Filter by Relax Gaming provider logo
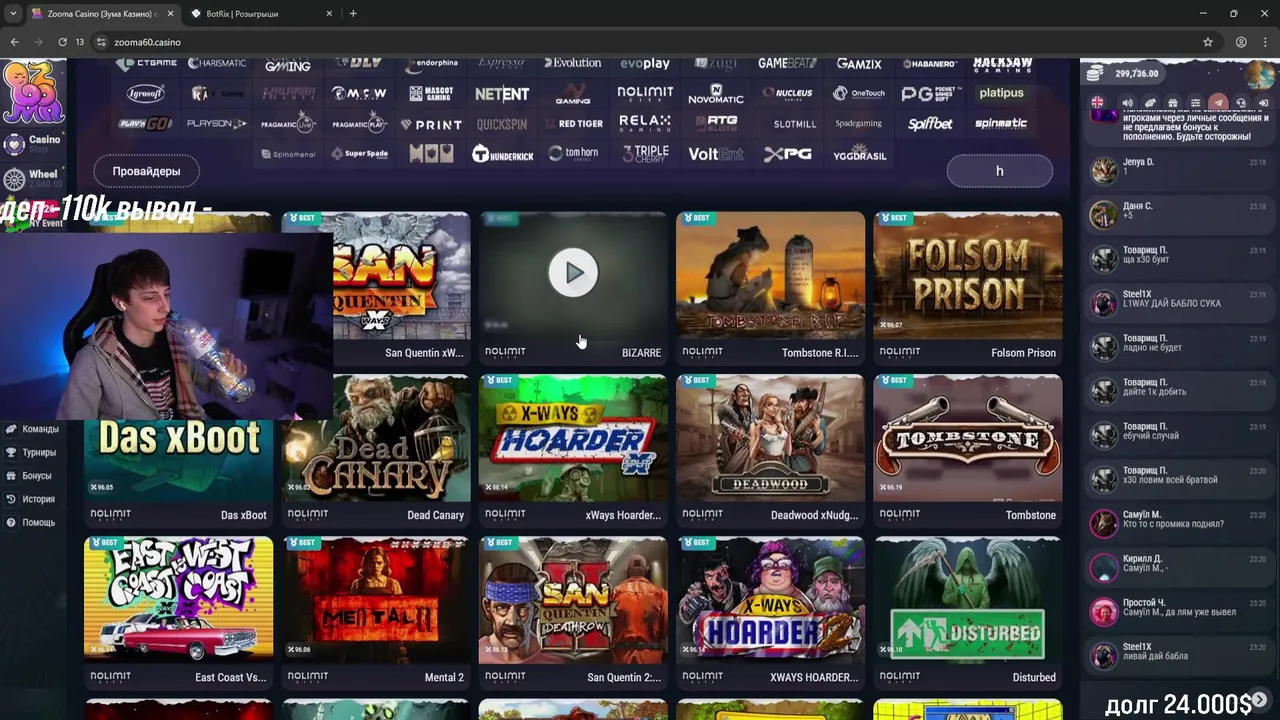This screenshot has width=1280, height=720. 645,123
